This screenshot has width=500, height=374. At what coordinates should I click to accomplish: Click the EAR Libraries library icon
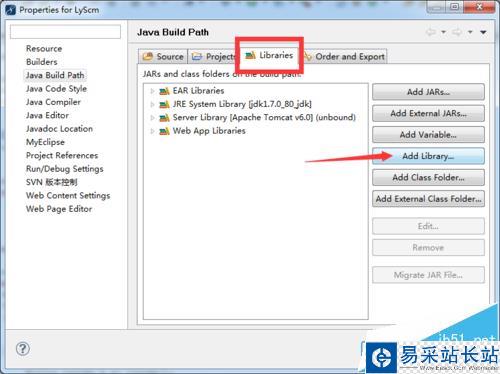click(x=164, y=91)
